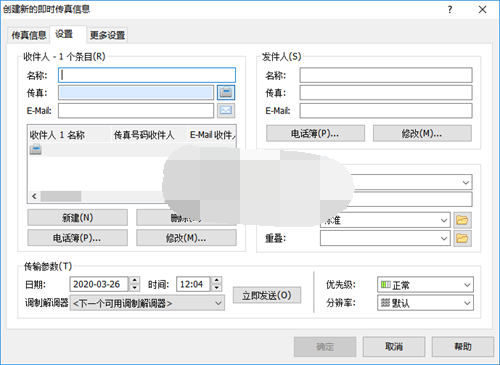
Task: Expand the 重叠 dropdown
Action: point(444,238)
